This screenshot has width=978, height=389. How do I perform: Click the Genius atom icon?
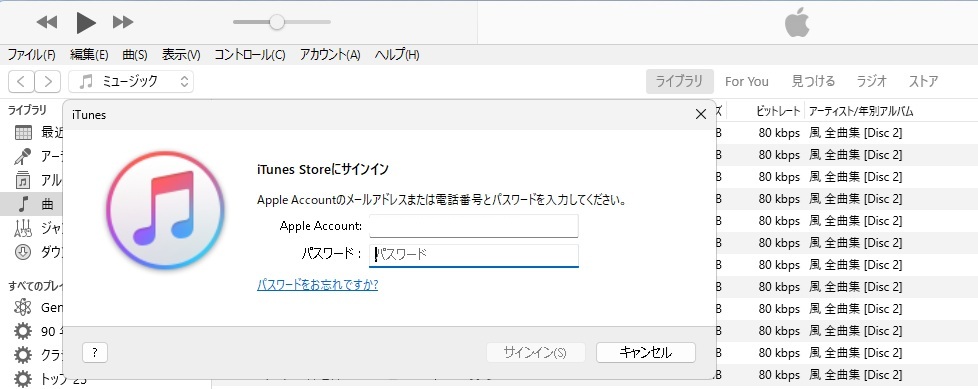tap(23, 307)
